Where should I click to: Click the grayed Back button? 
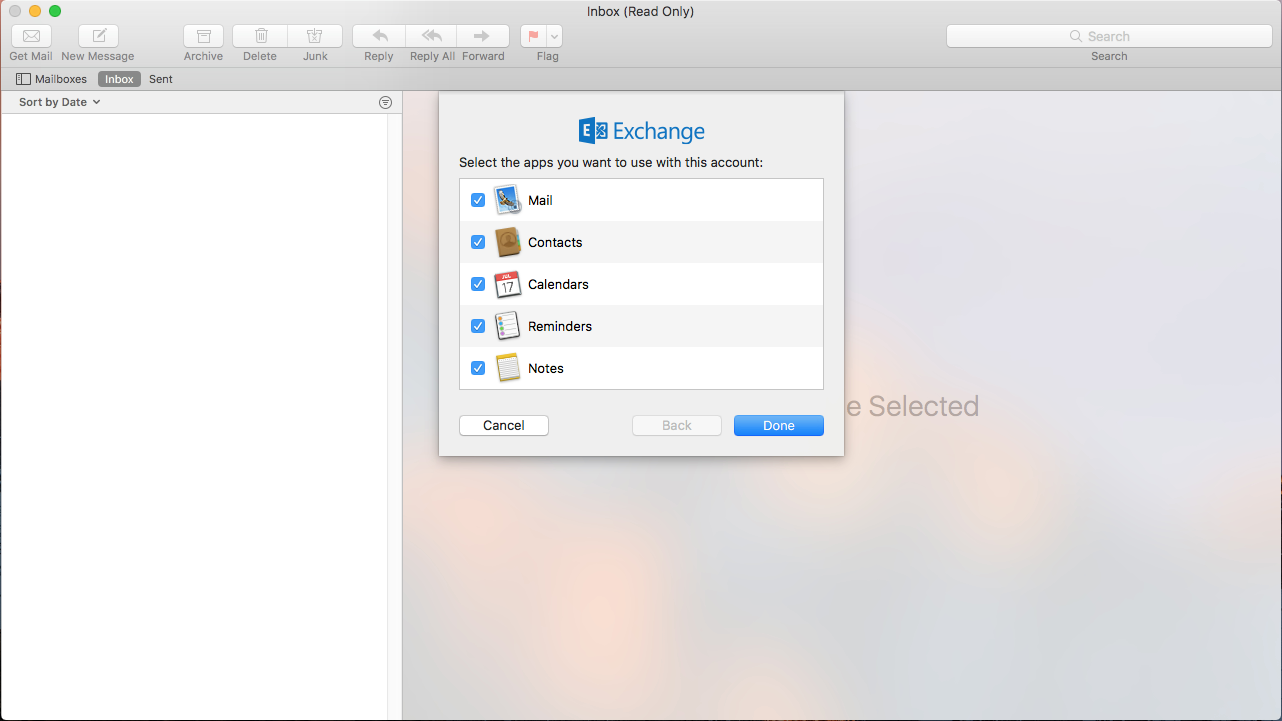(x=677, y=425)
